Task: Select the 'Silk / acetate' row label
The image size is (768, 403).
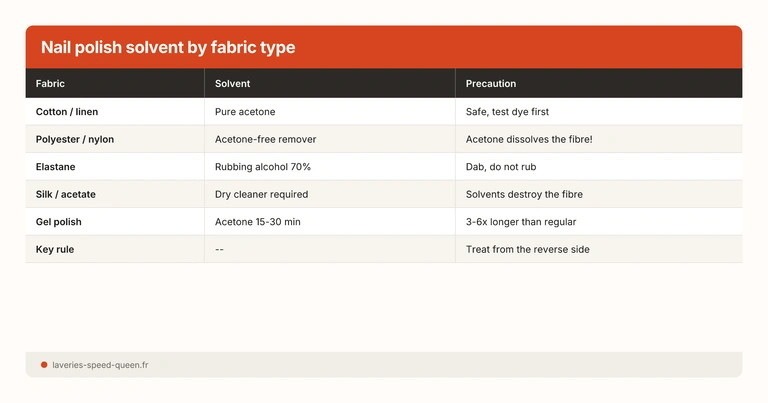Action: [66, 194]
